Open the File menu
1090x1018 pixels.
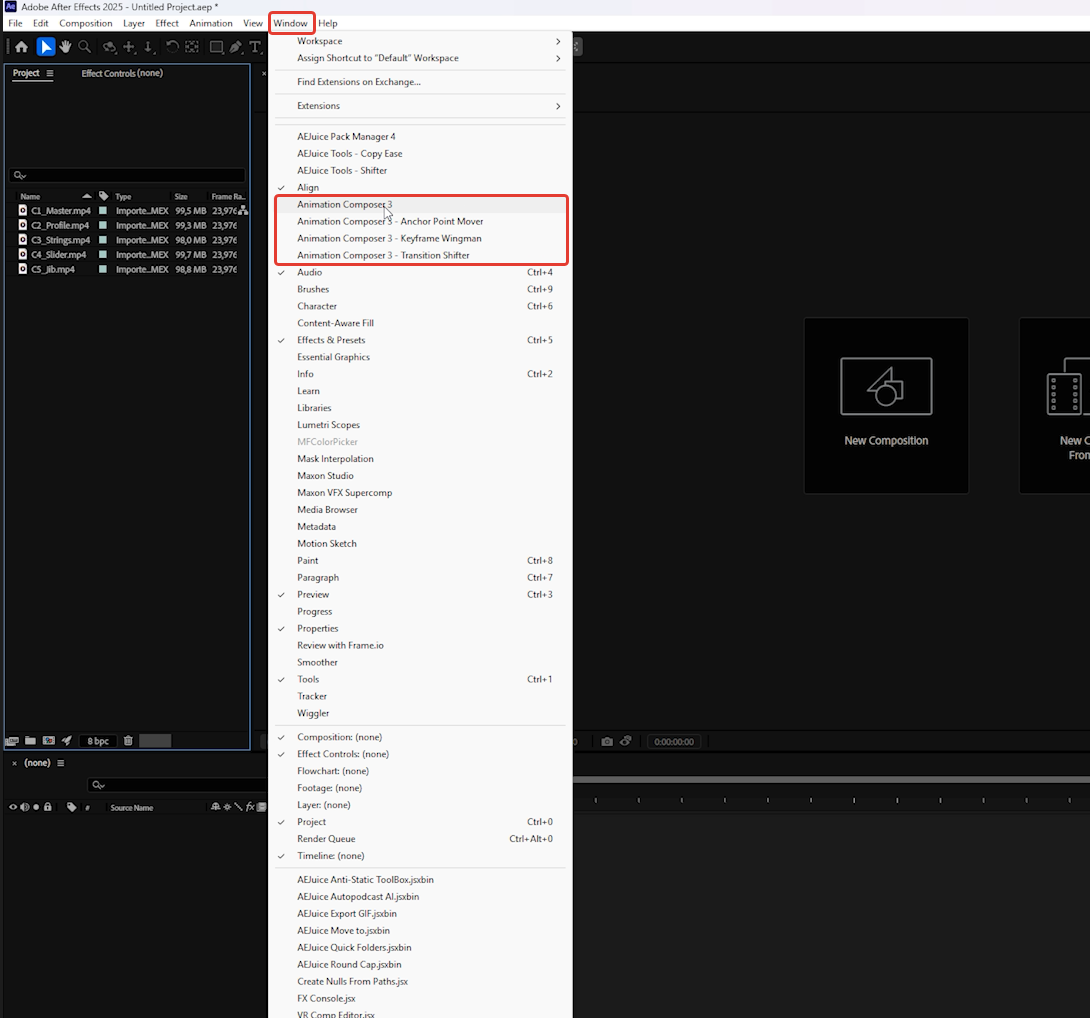pyautogui.click(x=15, y=23)
